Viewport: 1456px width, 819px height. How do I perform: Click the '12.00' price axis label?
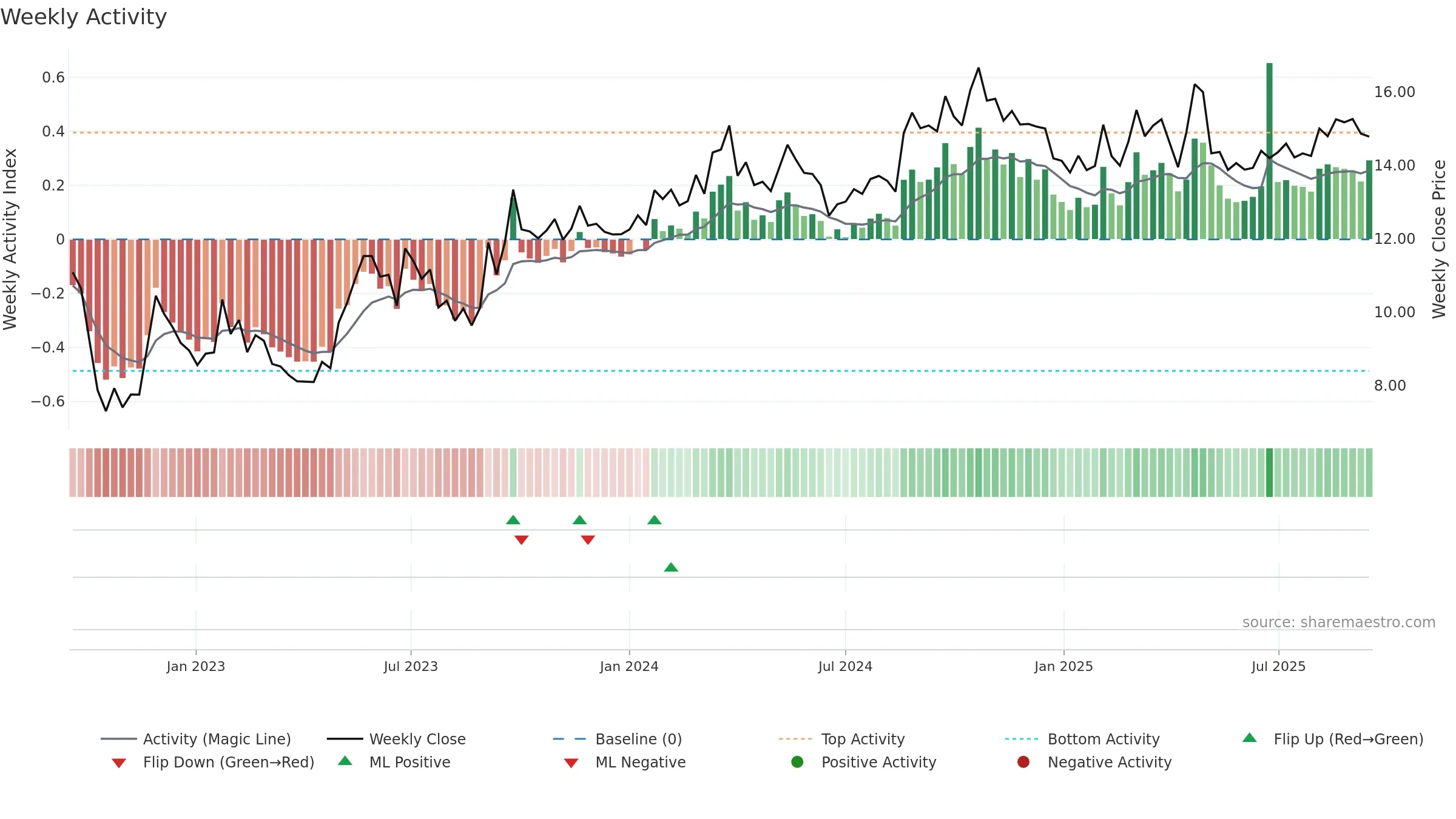click(x=1394, y=239)
